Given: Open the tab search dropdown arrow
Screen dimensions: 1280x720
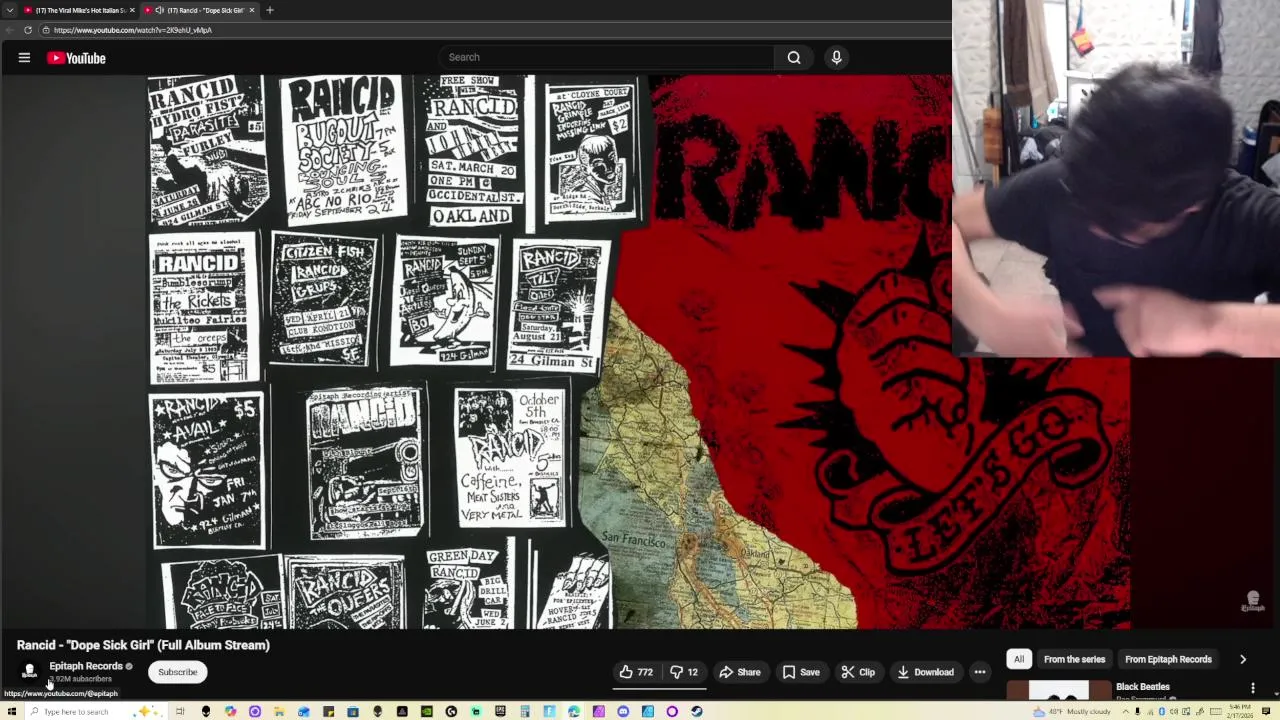Looking at the screenshot, I should (x=10, y=10).
